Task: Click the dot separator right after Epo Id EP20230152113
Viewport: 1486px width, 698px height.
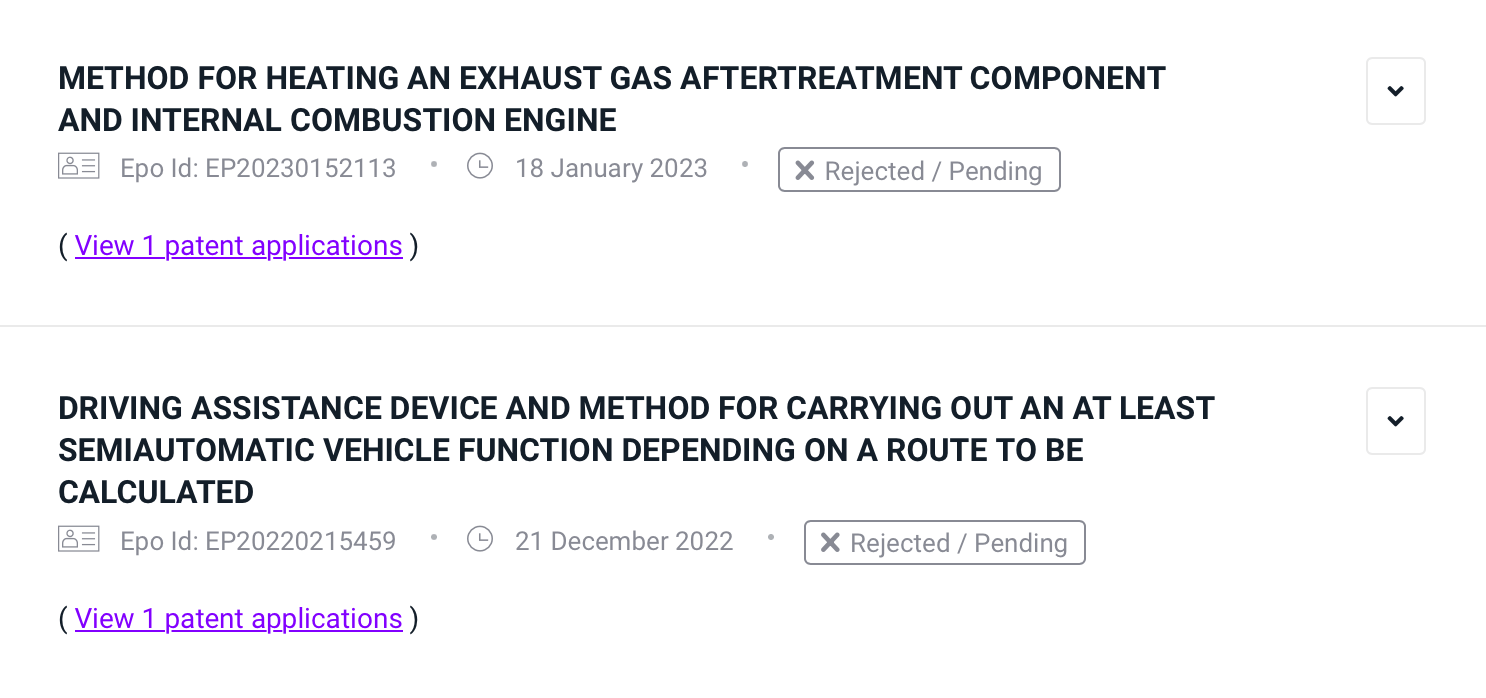Action: pyautogui.click(x=433, y=164)
